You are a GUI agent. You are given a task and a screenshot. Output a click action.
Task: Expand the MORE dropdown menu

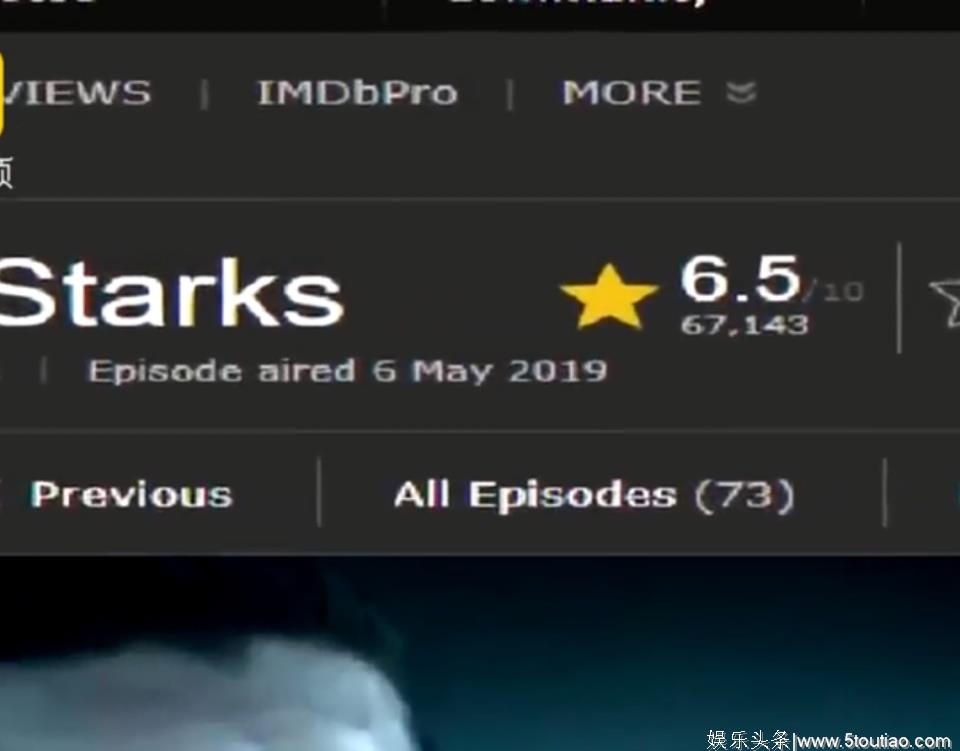(659, 93)
